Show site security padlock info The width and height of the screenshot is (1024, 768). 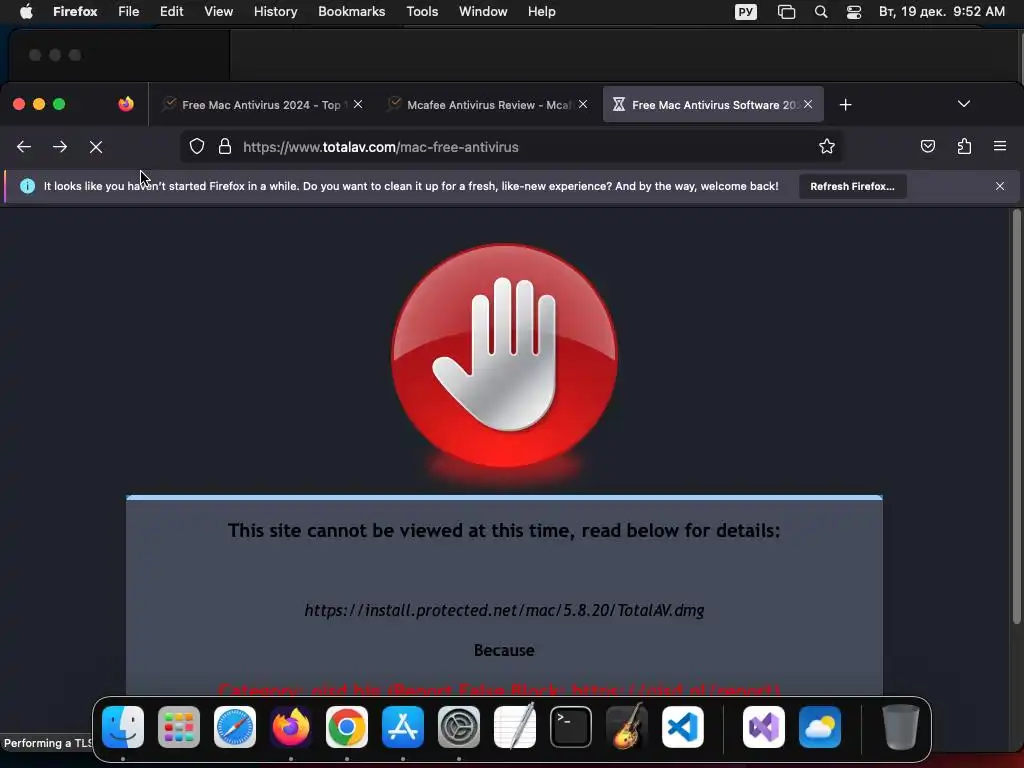pyautogui.click(x=225, y=147)
